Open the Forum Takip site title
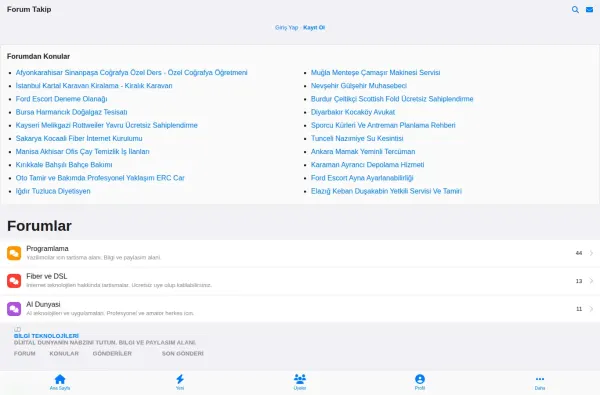600x395 pixels. 29,10
